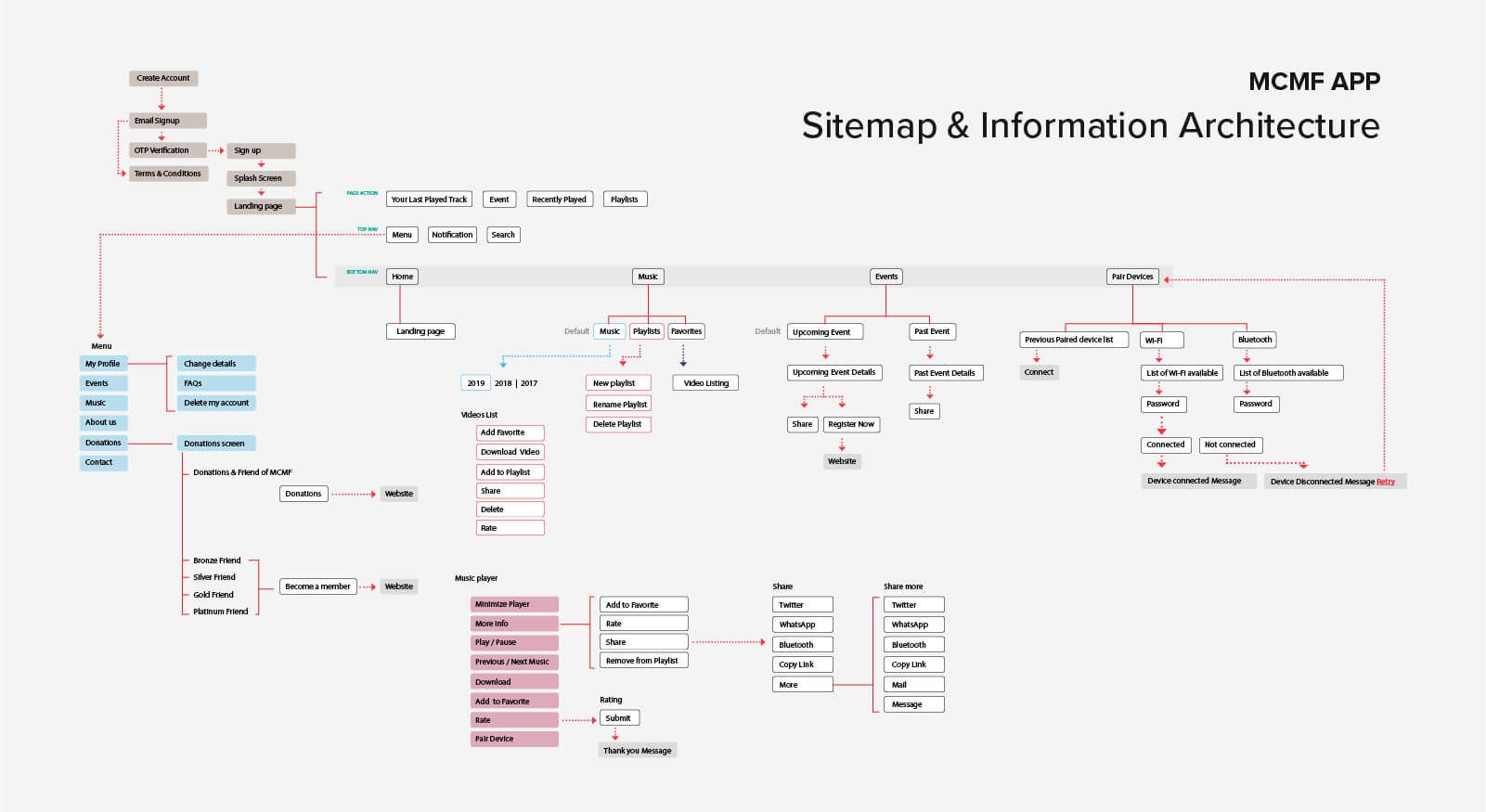This screenshot has width=1486, height=812.
Task: Select the Become a member box
Action: (318, 586)
